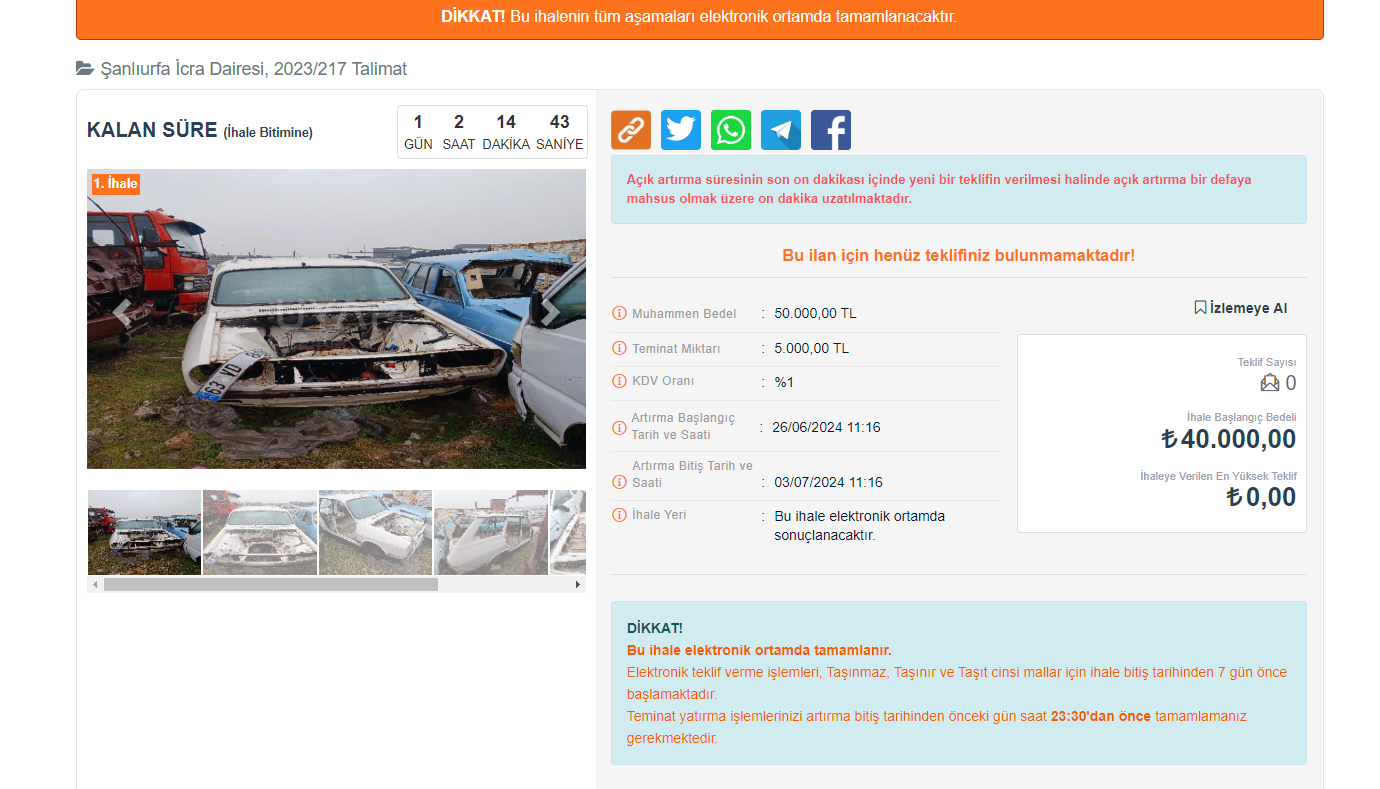This screenshot has width=1380, height=789.
Task: Click the info icon beside KDV Oranı
Action: click(x=619, y=382)
